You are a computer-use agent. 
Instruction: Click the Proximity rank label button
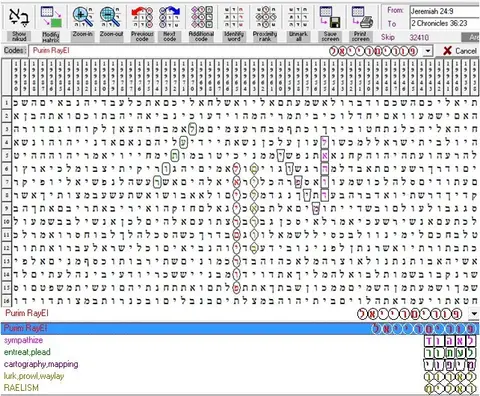pyautogui.click(x=265, y=36)
